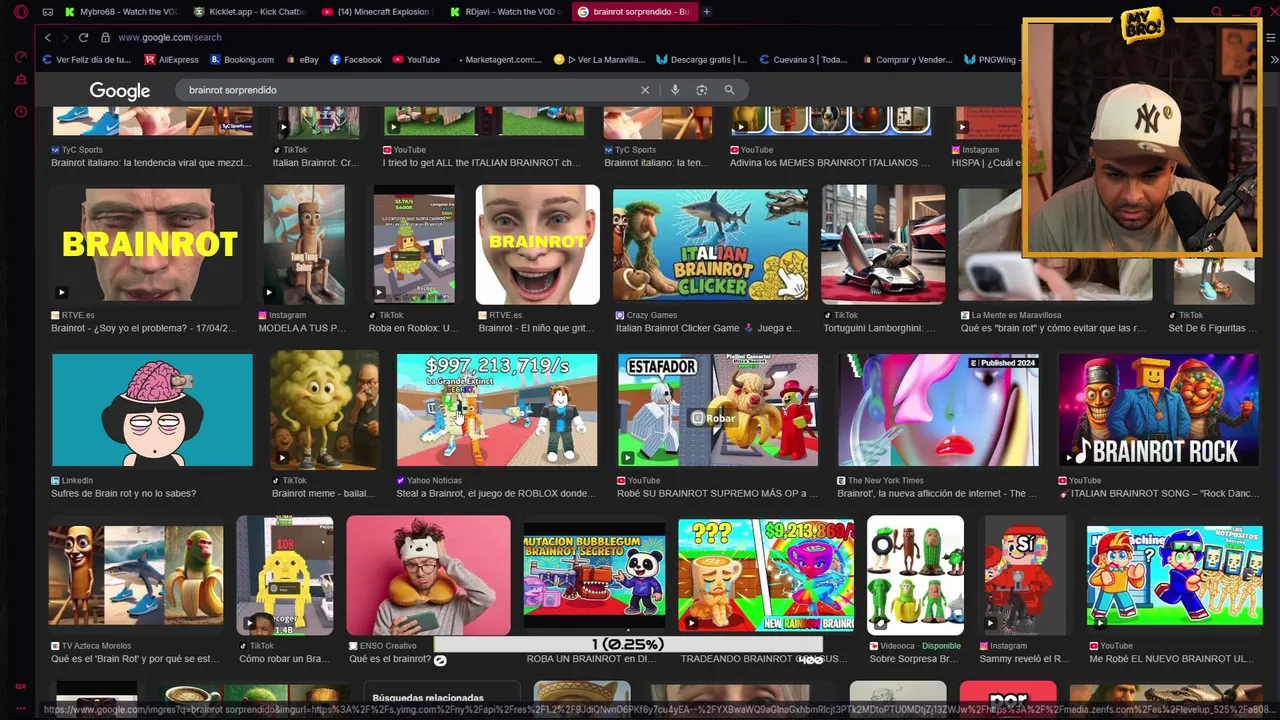Switch to the Mybro68 Watch the VOD tab
The height and width of the screenshot is (720, 1280).
[x=120, y=12]
